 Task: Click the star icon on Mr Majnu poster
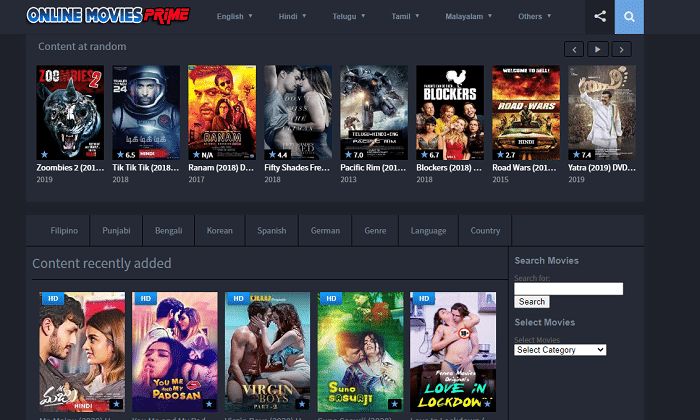pyautogui.click(x=116, y=404)
